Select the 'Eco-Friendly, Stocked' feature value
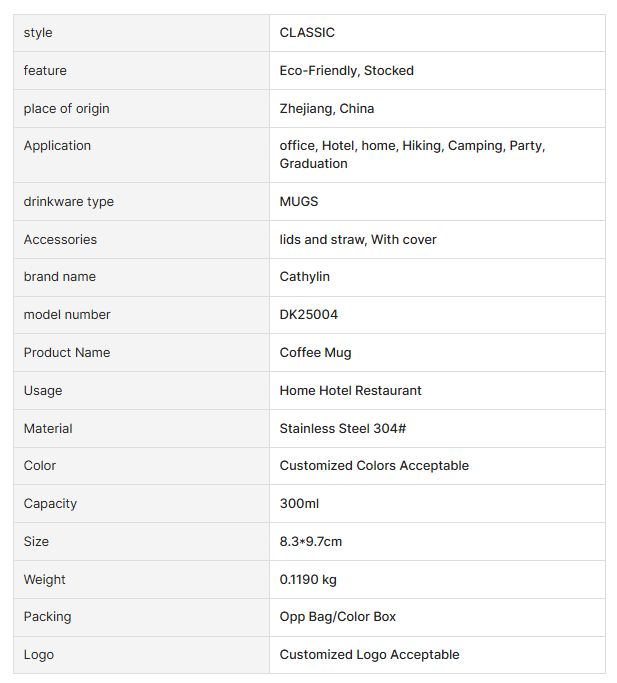 [x=346, y=71]
